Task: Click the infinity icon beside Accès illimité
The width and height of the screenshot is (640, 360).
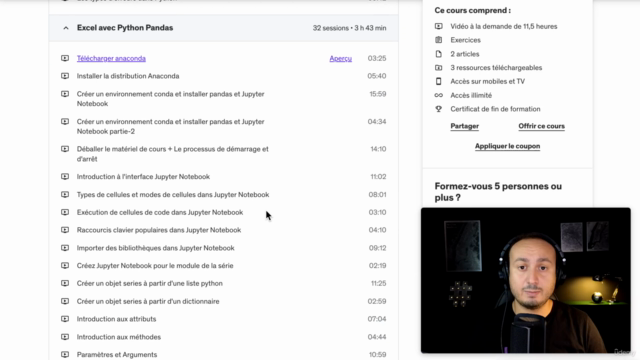Action: coord(438,95)
